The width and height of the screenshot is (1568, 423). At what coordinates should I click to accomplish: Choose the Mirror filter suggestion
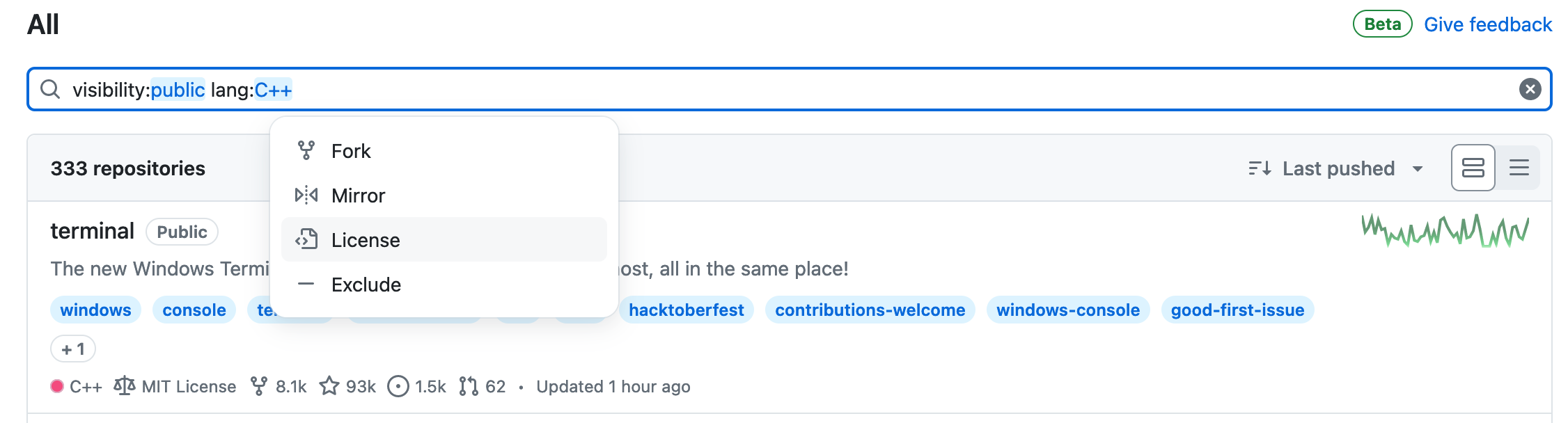(358, 195)
